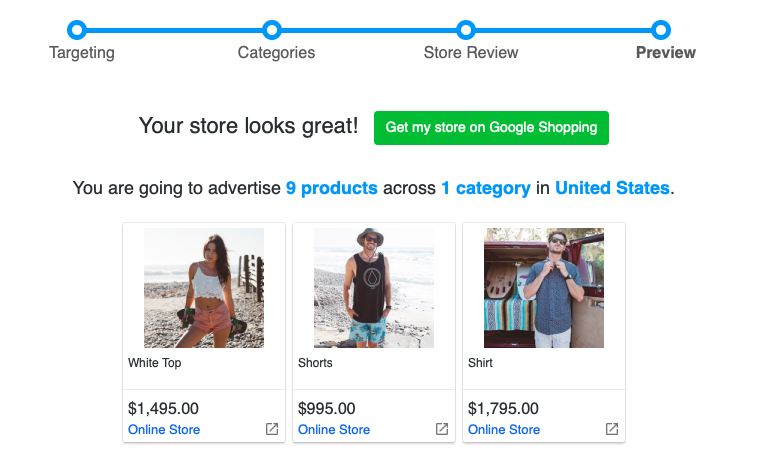
Task: Click the Targeting step circle
Action: click(x=78, y=30)
